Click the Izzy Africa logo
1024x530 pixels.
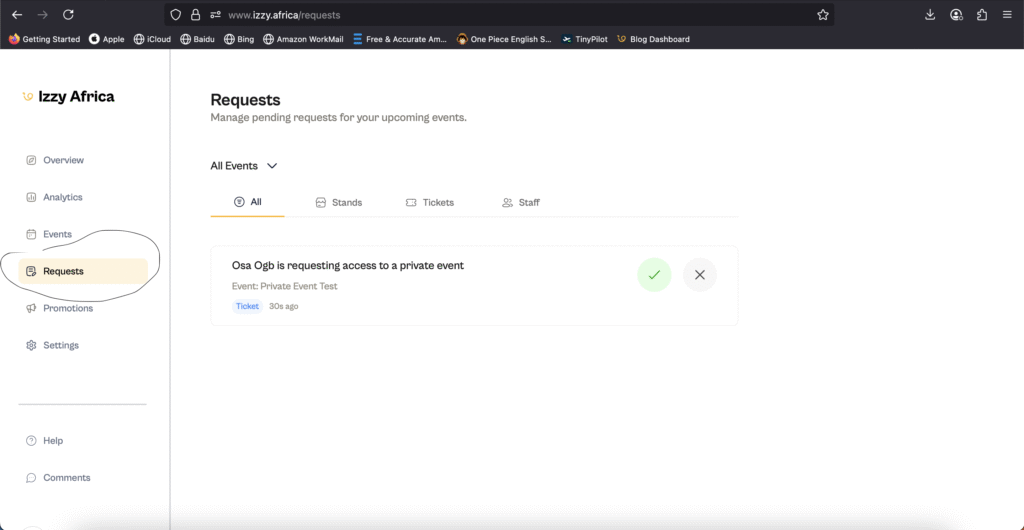68,97
